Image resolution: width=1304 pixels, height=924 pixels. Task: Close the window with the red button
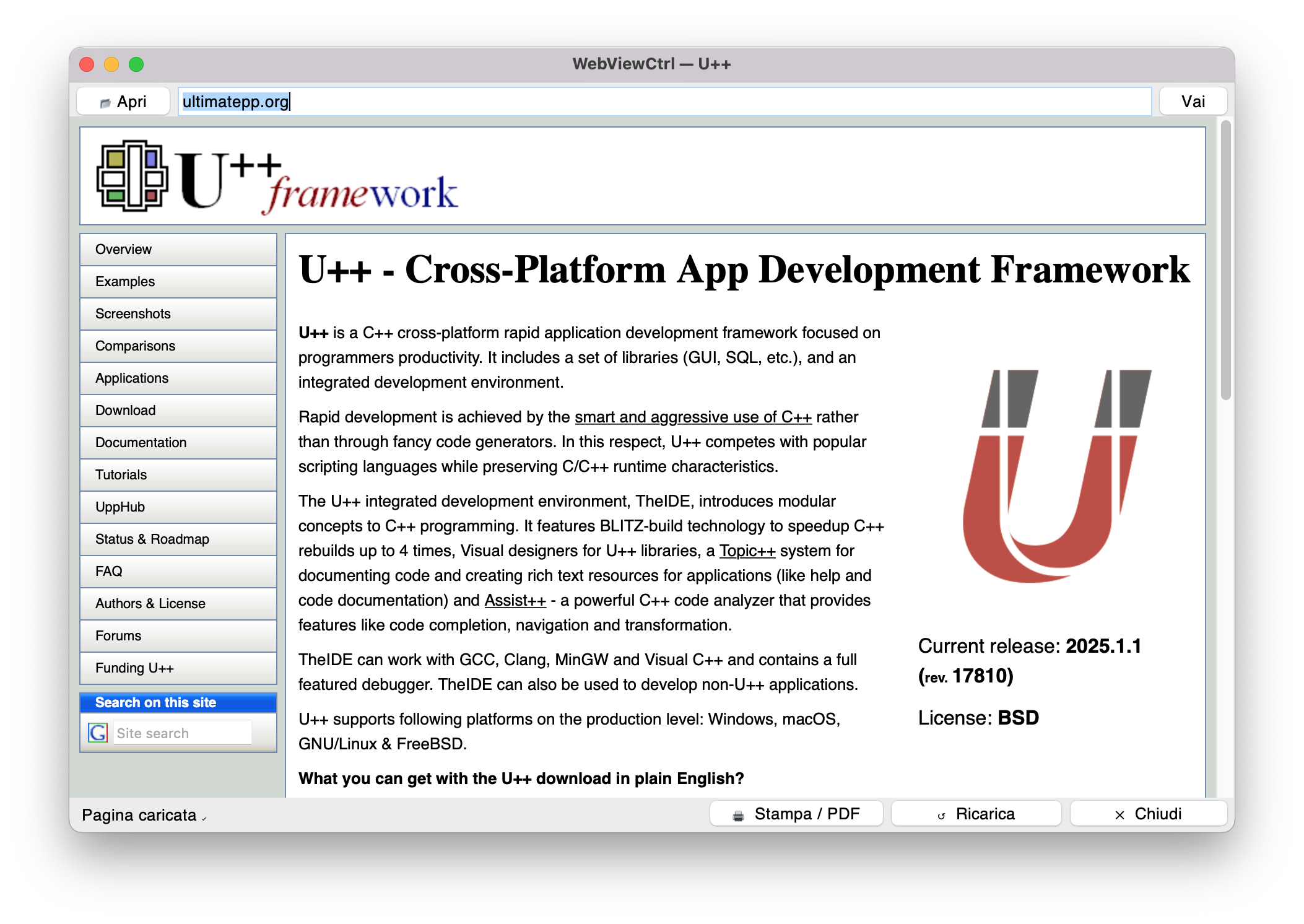pyautogui.click(x=87, y=64)
